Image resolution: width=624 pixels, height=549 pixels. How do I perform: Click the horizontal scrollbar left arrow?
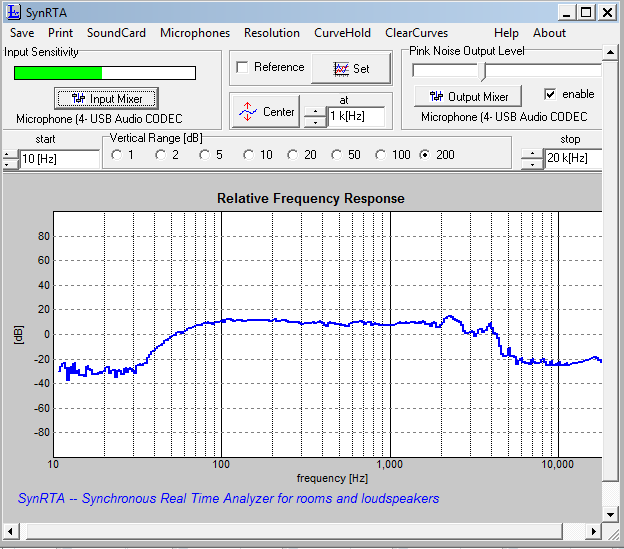click(x=10, y=531)
